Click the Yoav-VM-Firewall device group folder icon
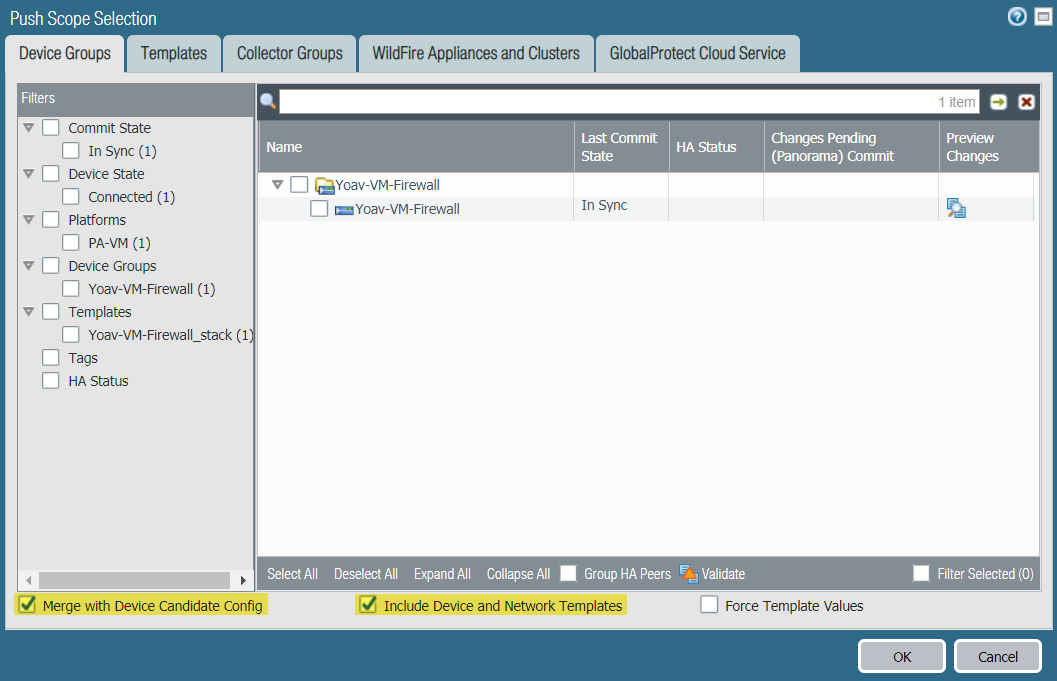 coord(324,185)
